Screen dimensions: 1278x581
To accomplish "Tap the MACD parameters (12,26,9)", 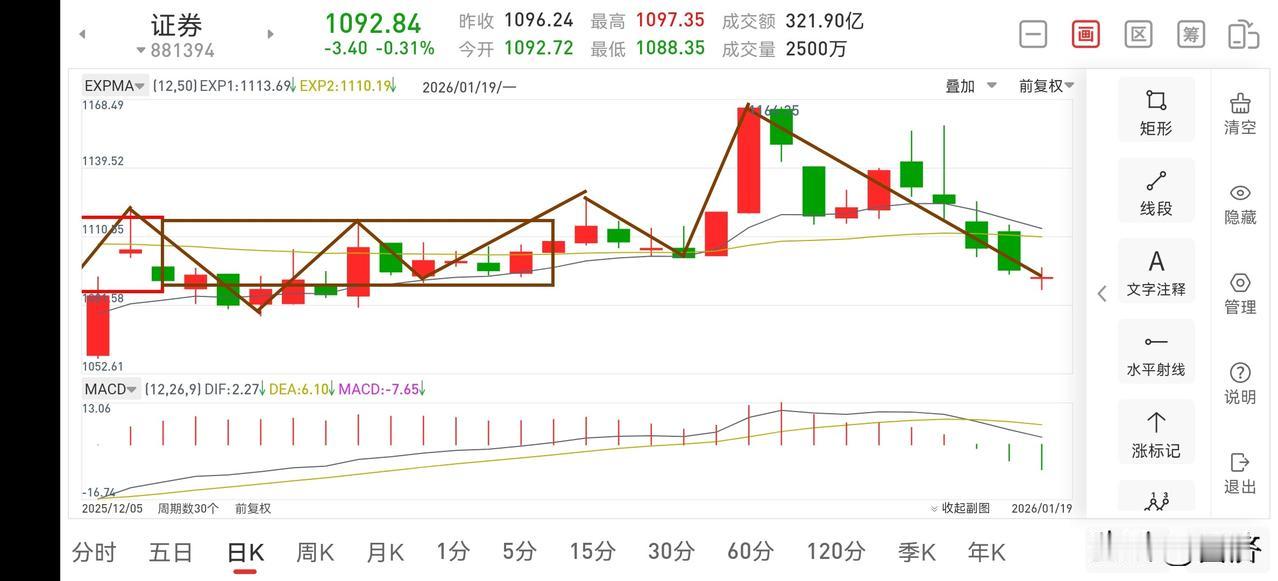I will pyautogui.click(x=172, y=389).
